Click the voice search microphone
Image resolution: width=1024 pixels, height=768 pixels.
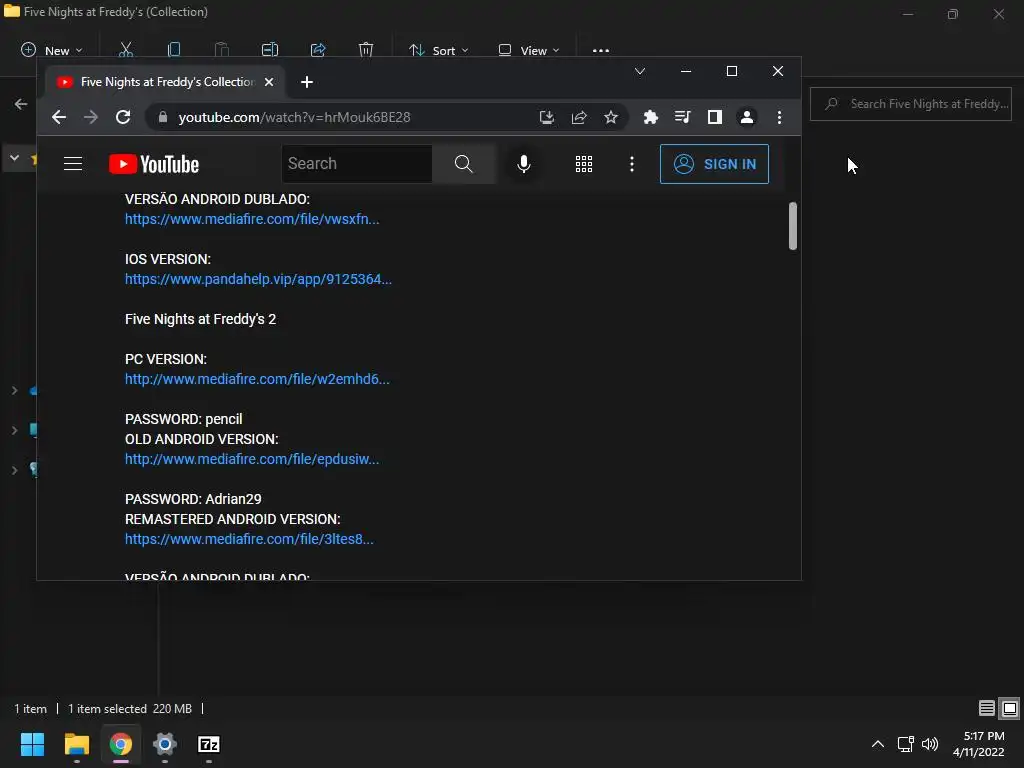(524, 164)
